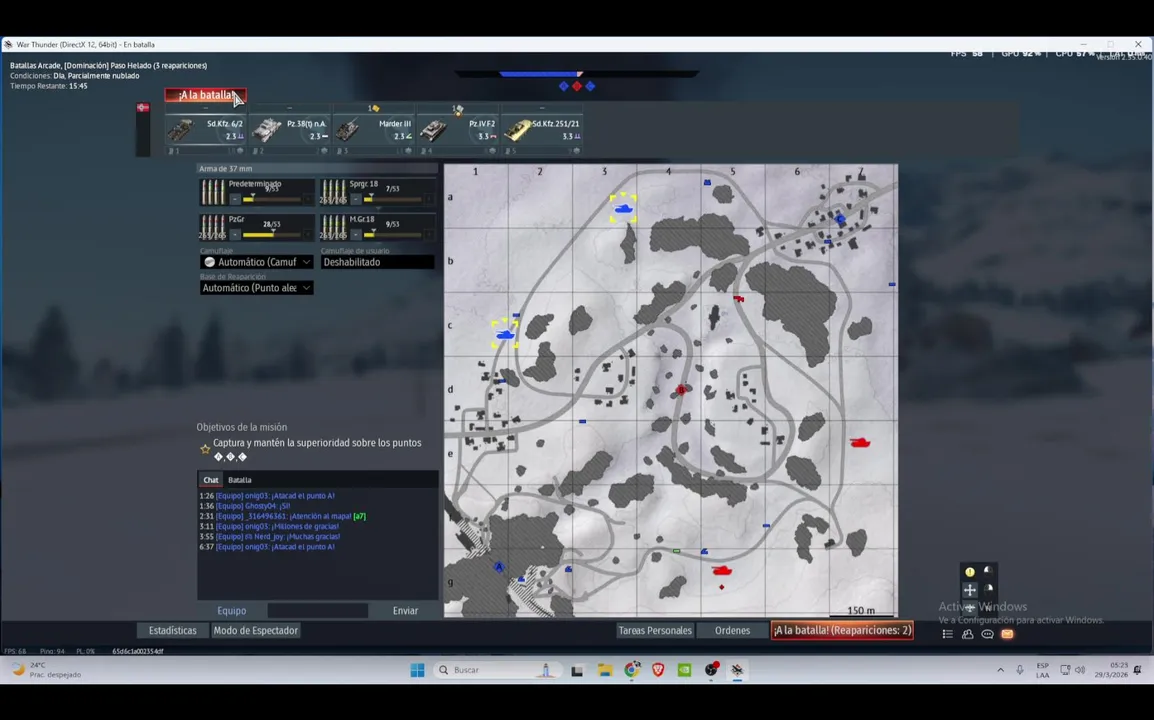
Task: Adjust the Predeterminado ammo slider
Action: [272, 199]
